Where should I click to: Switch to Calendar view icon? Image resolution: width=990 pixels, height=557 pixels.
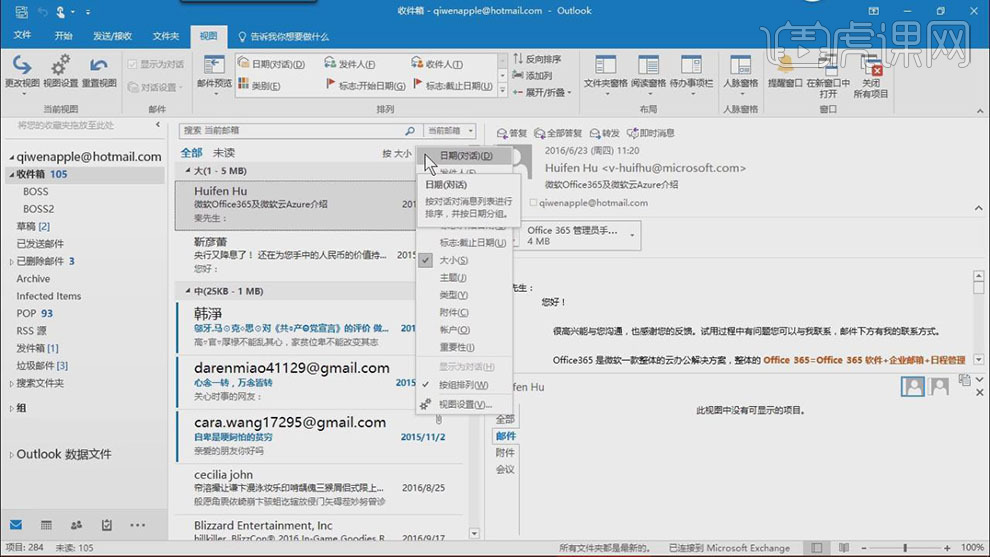pos(46,525)
